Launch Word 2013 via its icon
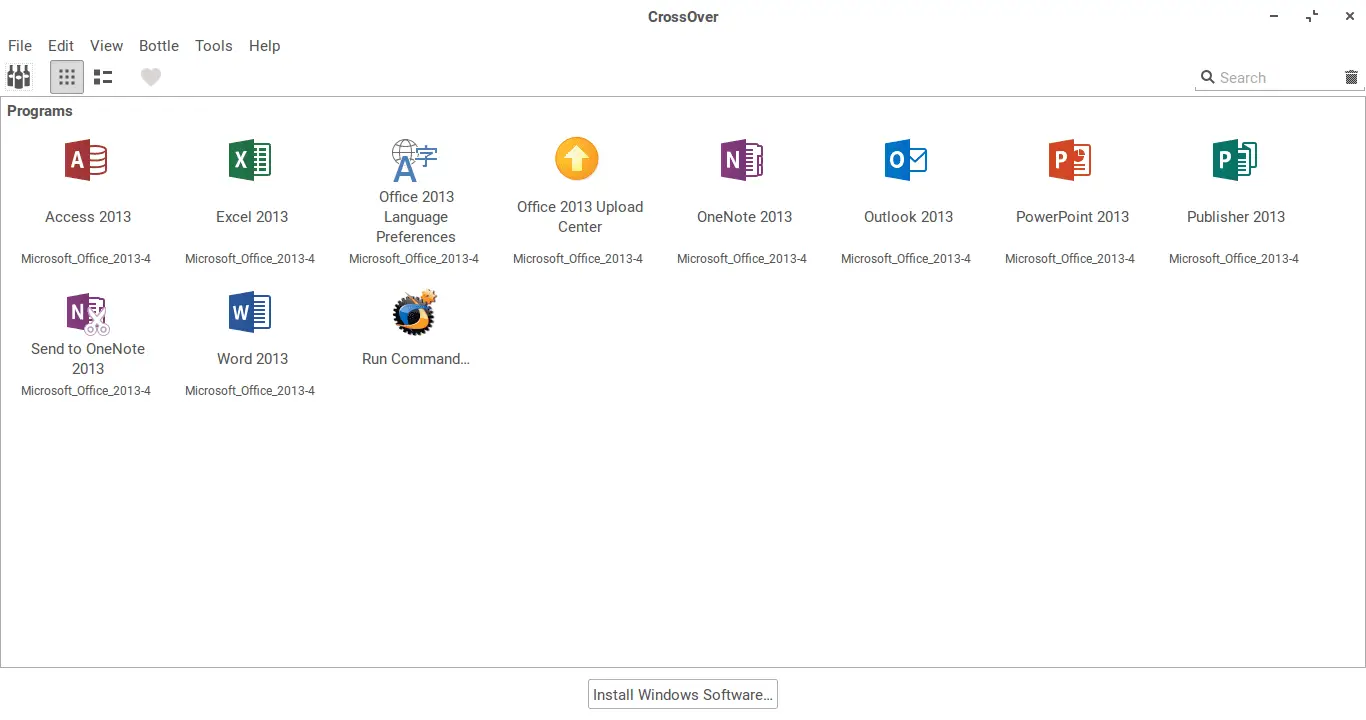1366x720 pixels. (250, 313)
